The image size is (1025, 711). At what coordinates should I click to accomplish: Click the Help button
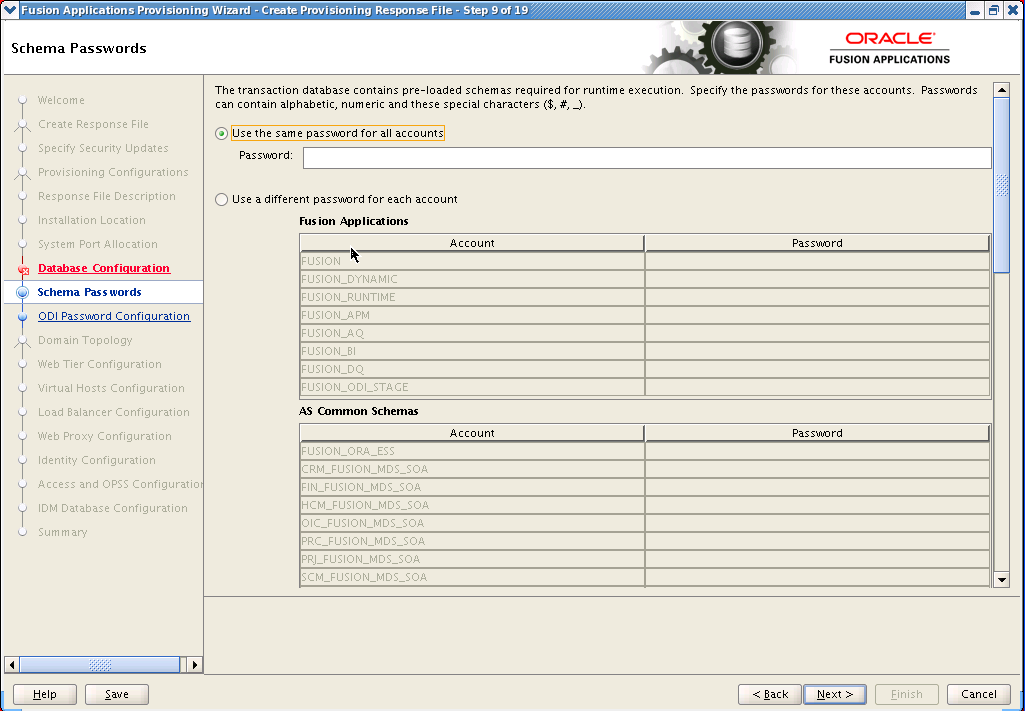coord(44,694)
